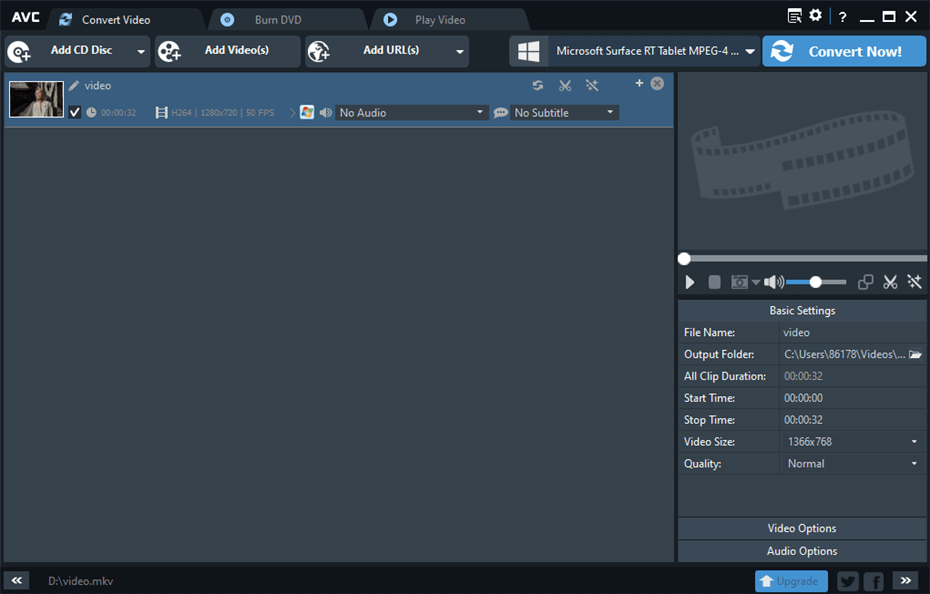Click the All Clip Duration value 00:00:32
This screenshot has width=930, height=594.
click(804, 376)
